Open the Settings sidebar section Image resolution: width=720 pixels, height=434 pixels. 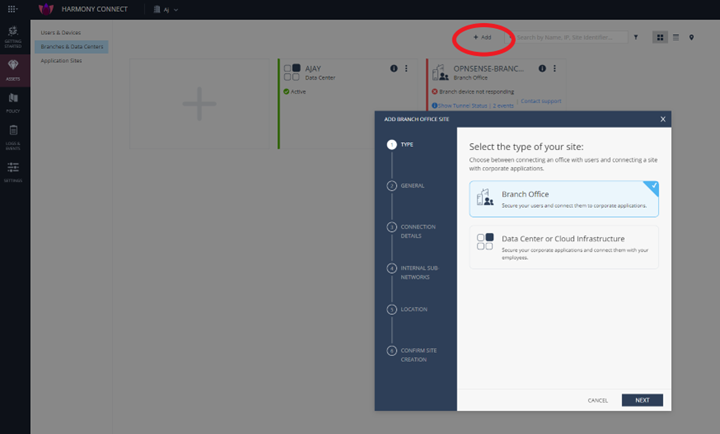pyautogui.click(x=13, y=172)
